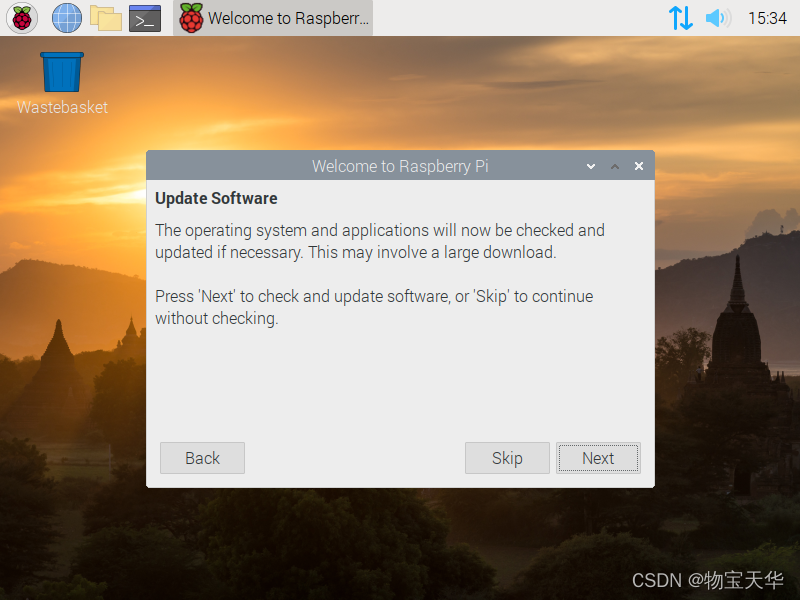Skip the software update check
The height and width of the screenshot is (600, 800).
(x=507, y=458)
